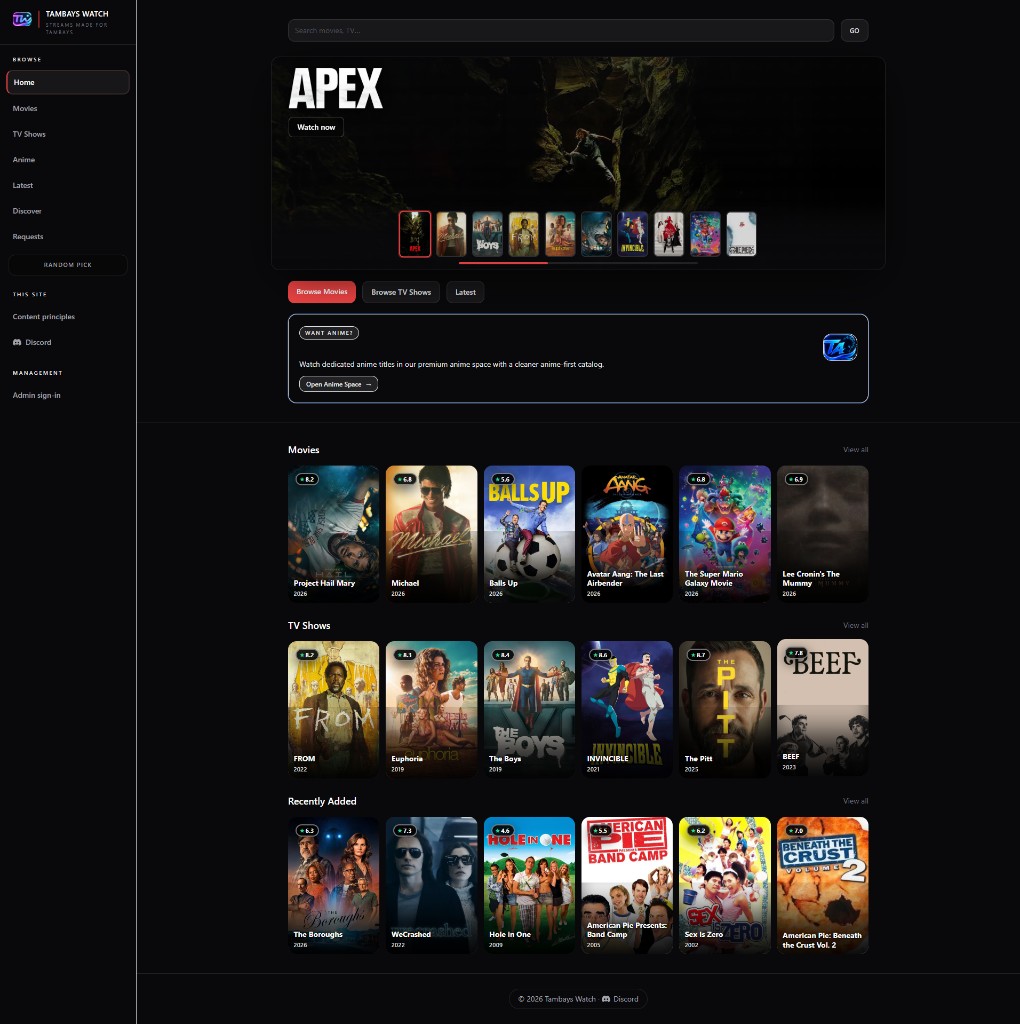Select the Invincible carousel thumbnail
Viewport: 1020px width, 1024px height.
click(633, 234)
